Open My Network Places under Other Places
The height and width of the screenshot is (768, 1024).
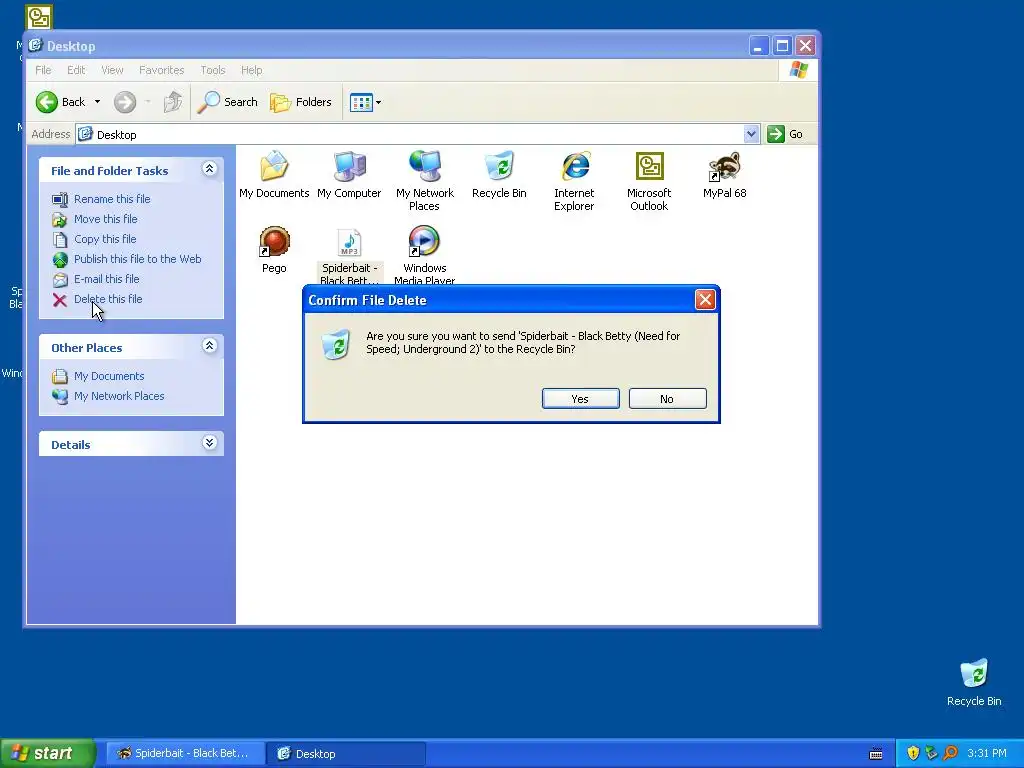tap(119, 396)
